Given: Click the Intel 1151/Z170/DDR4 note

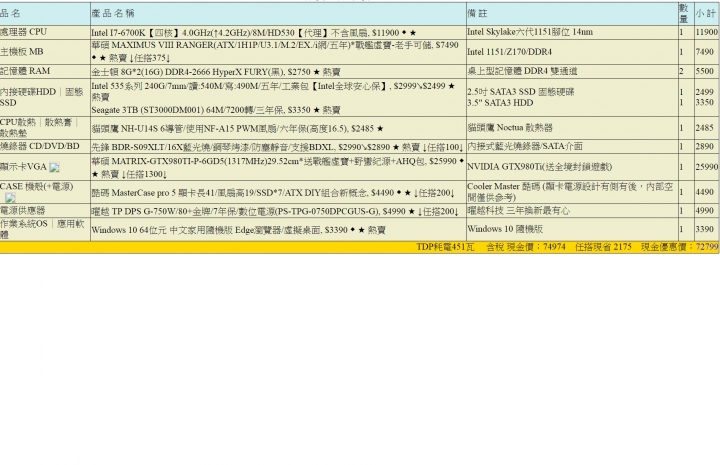Looking at the screenshot, I should pyautogui.click(x=510, y=52).
